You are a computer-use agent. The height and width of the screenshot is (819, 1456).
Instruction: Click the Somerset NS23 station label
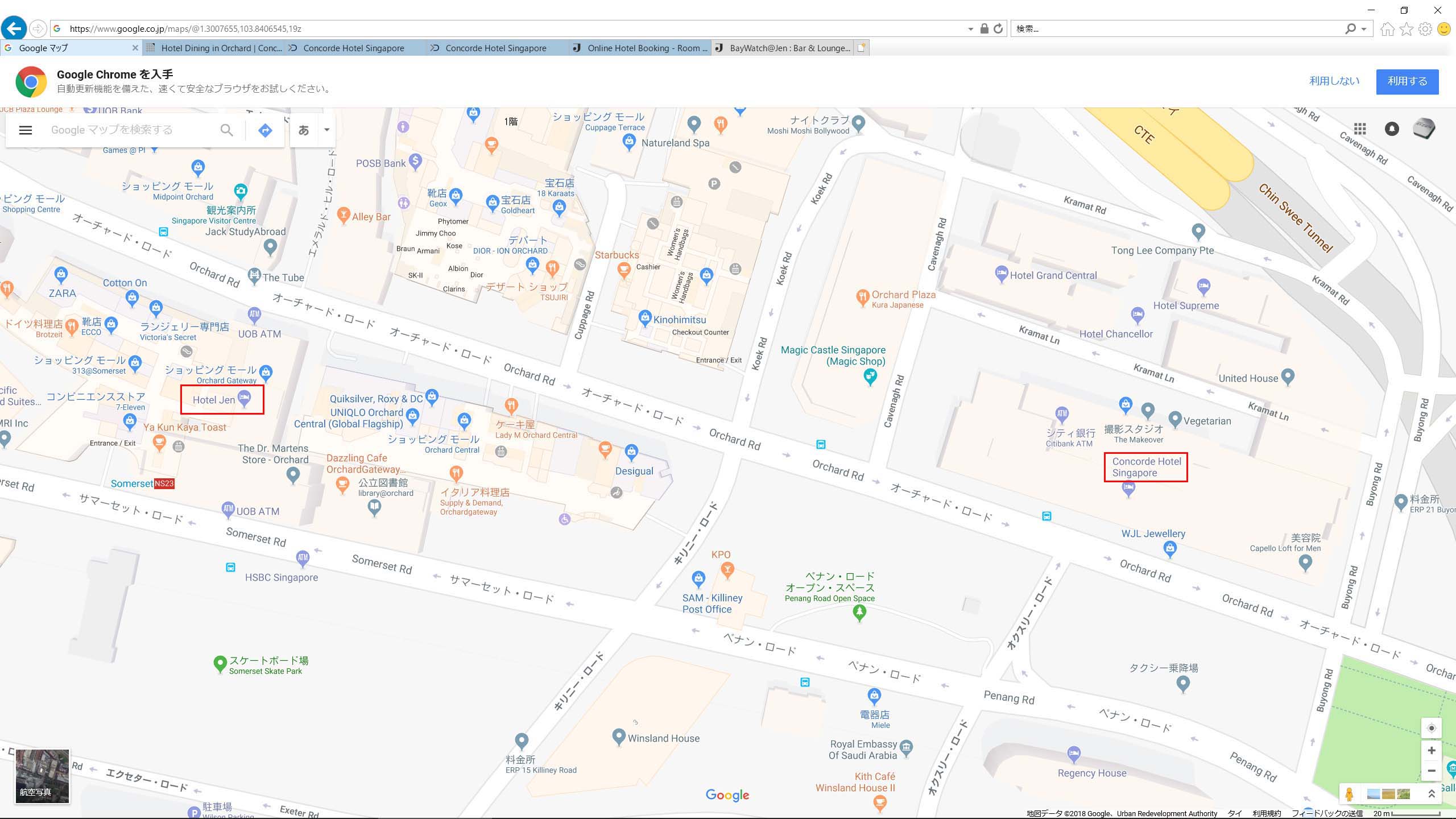click(142, 483)
